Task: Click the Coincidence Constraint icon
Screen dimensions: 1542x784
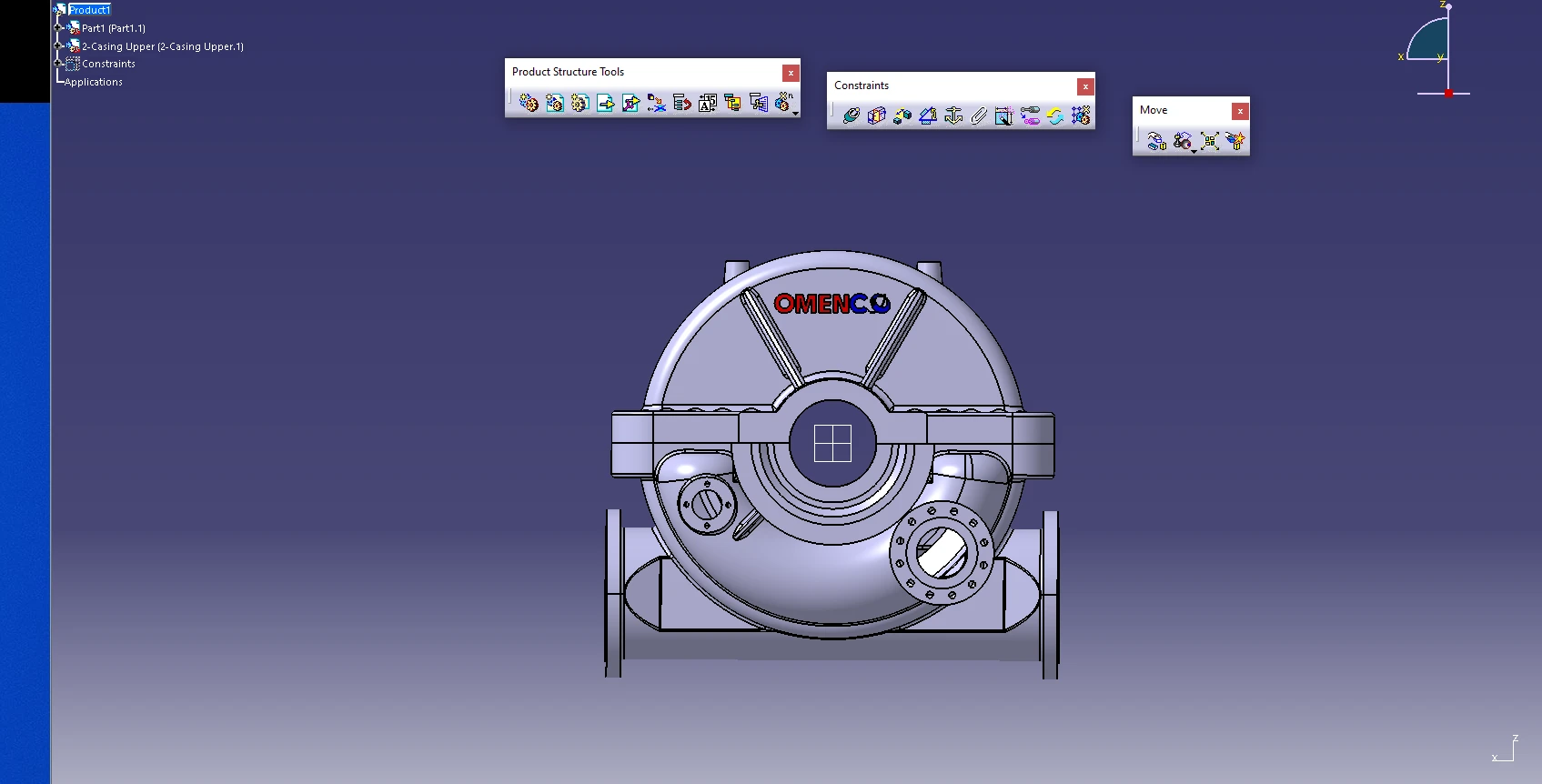Action: tap(851, 116)
